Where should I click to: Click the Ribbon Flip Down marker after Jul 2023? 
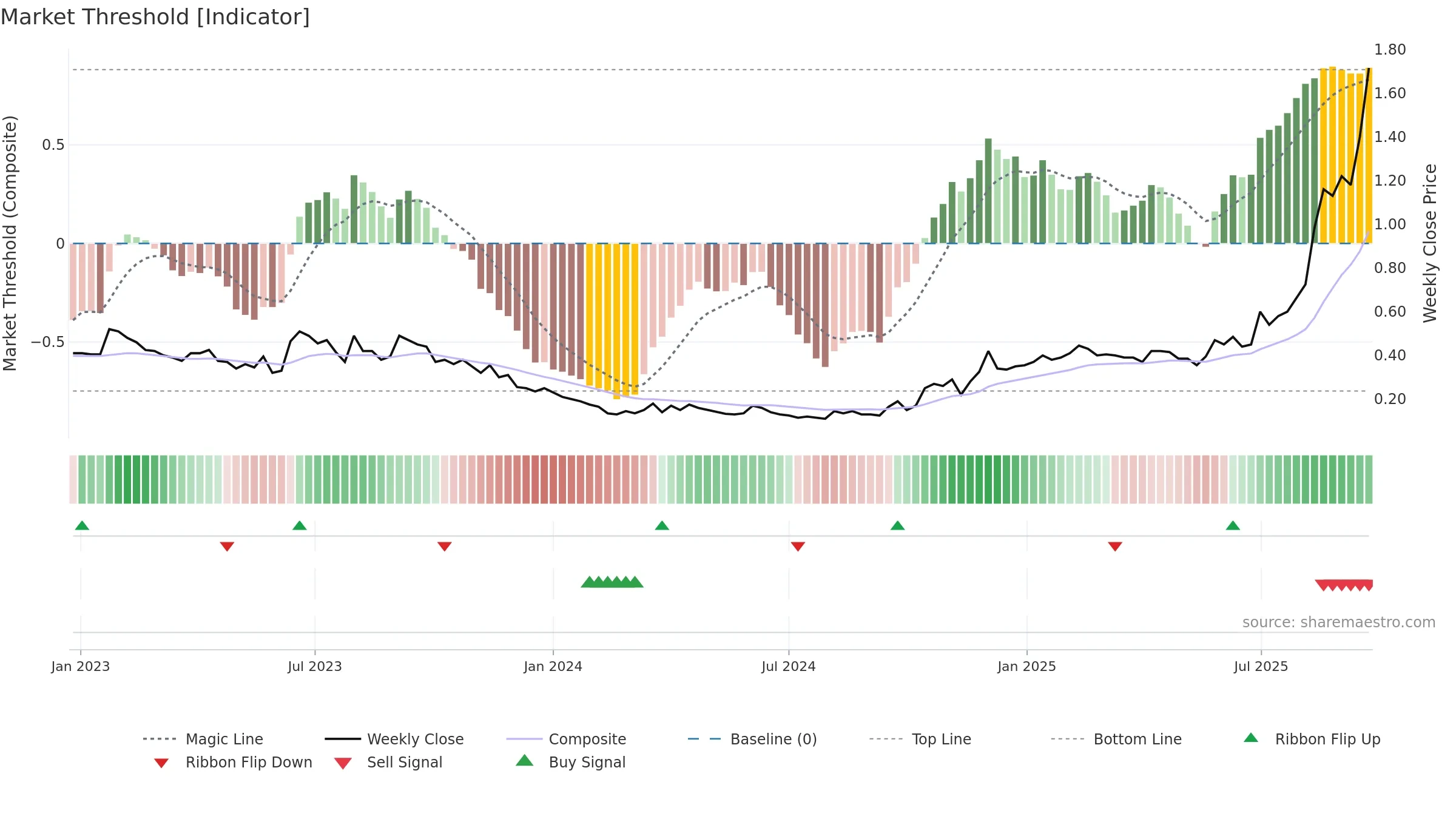click(x=444, y=546)
